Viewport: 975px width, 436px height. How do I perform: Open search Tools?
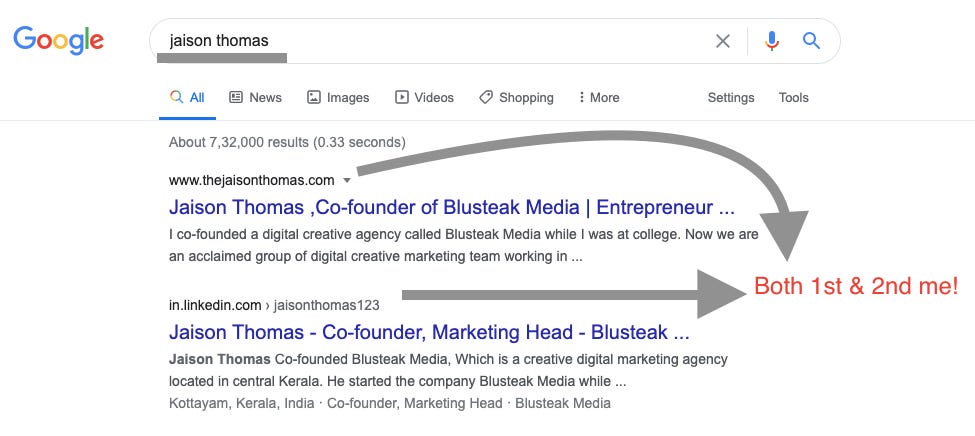[x=793, y=98]
